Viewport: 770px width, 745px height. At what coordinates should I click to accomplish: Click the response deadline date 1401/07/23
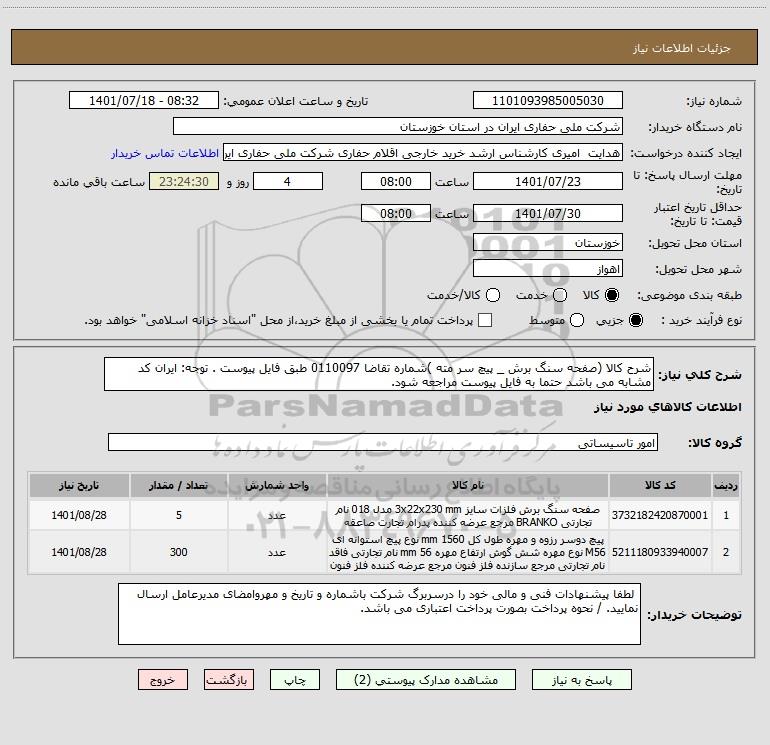548,181
